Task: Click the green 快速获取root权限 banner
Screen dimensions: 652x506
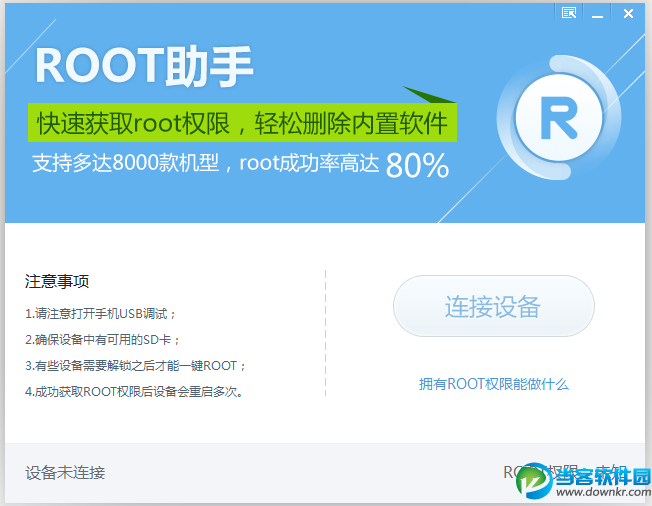Action: point(242,123)
